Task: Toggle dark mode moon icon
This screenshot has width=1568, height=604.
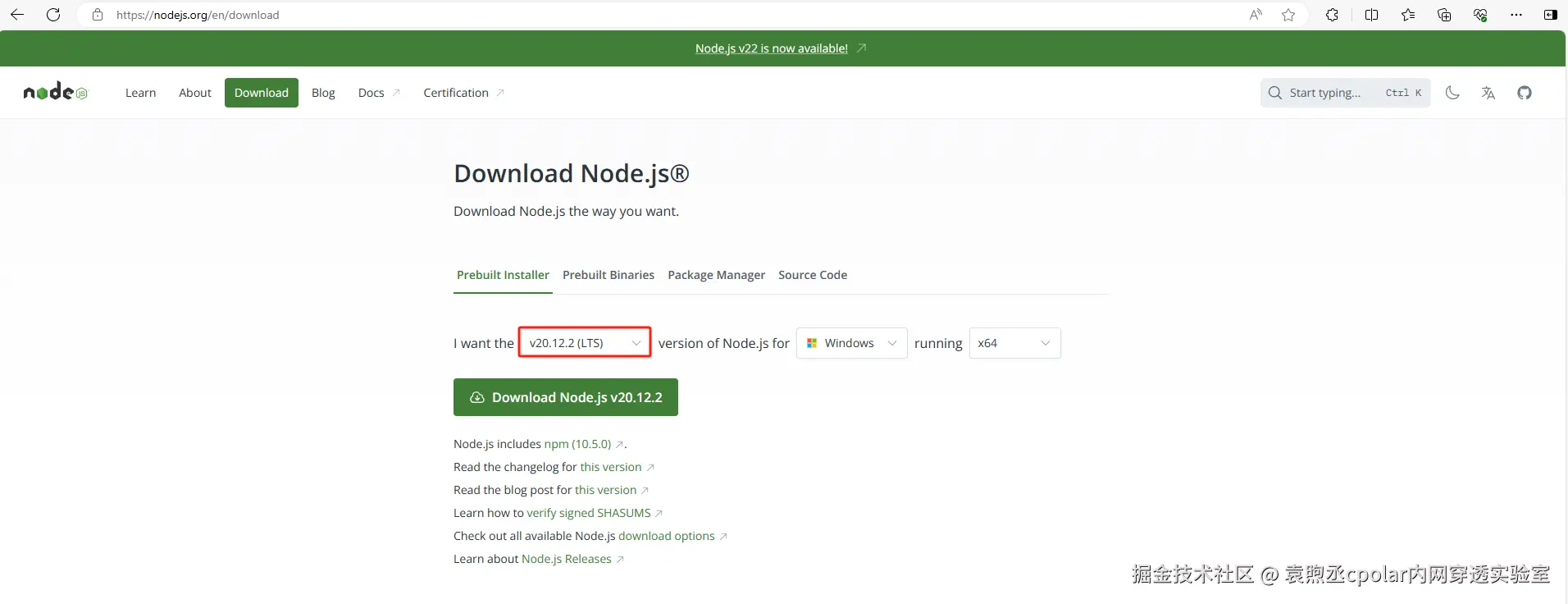Action: point(1452,93)
